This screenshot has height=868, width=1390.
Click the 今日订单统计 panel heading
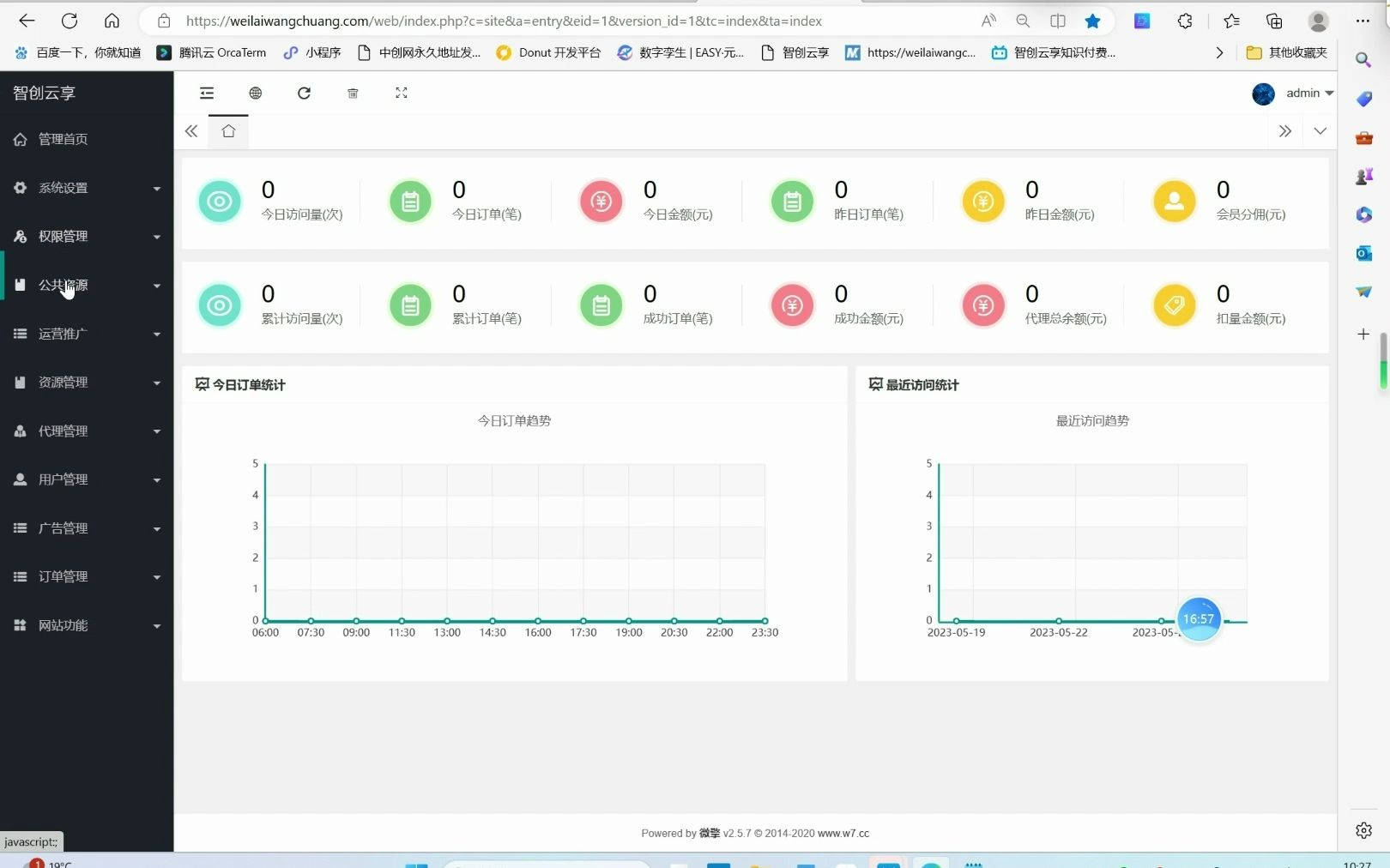tap(240, 384)
